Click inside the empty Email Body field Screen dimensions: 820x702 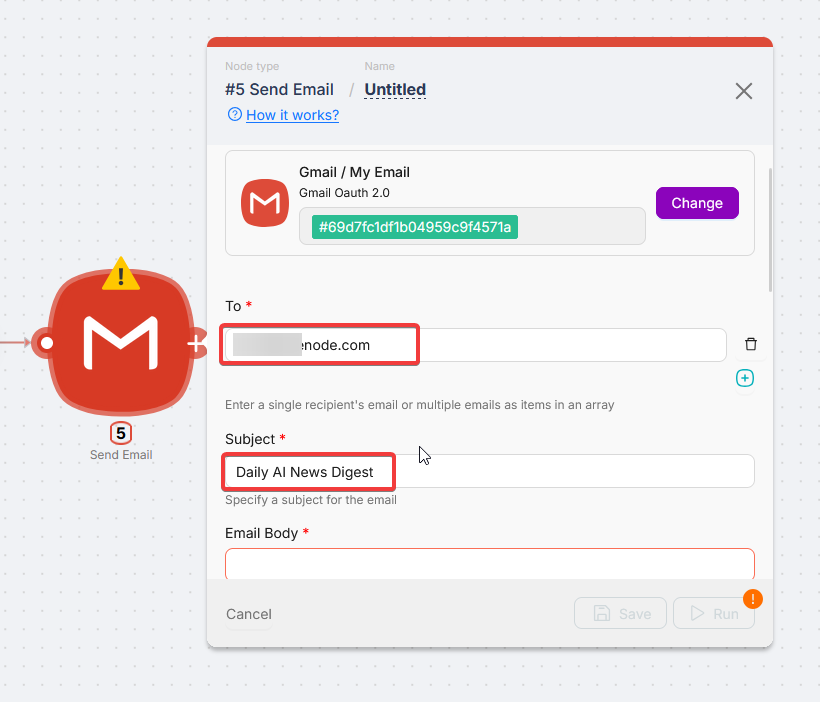pos(489,564)
